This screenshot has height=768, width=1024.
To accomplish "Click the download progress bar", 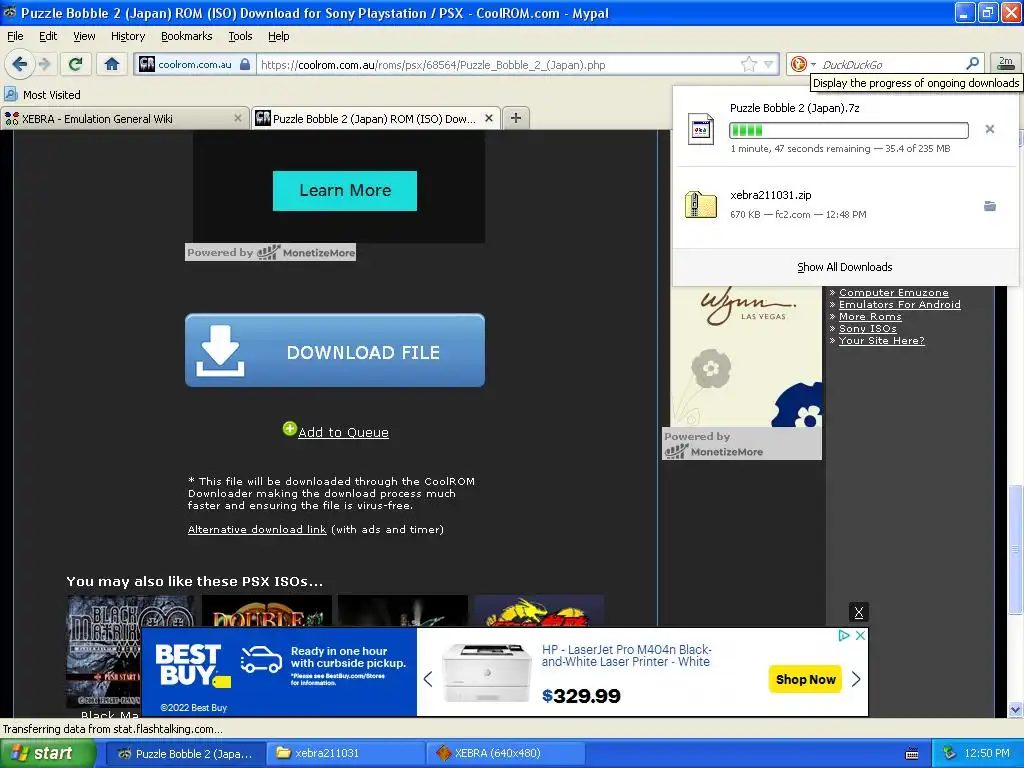I will point(848,130).
